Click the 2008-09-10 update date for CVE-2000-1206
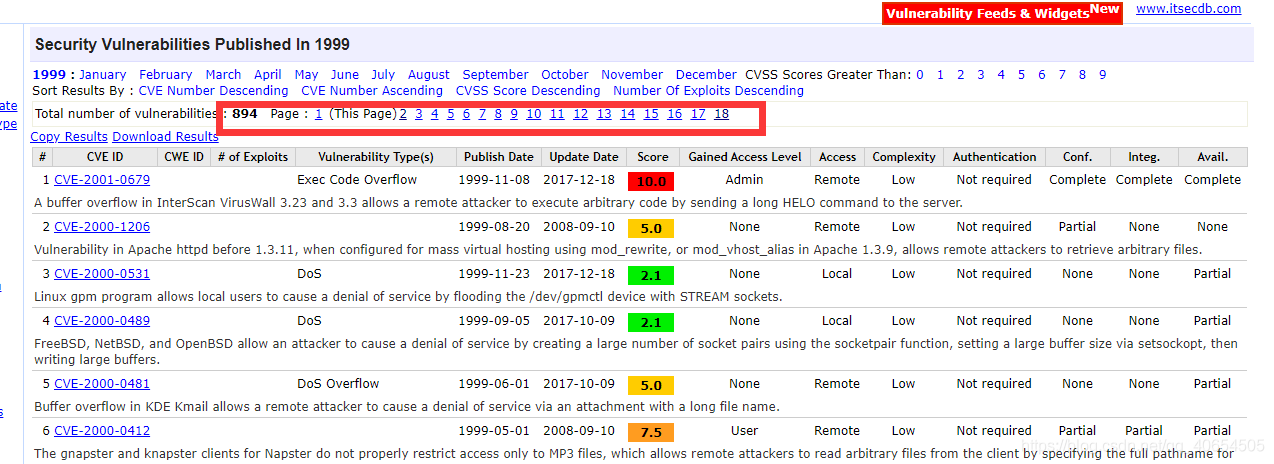 pos(581,227)
